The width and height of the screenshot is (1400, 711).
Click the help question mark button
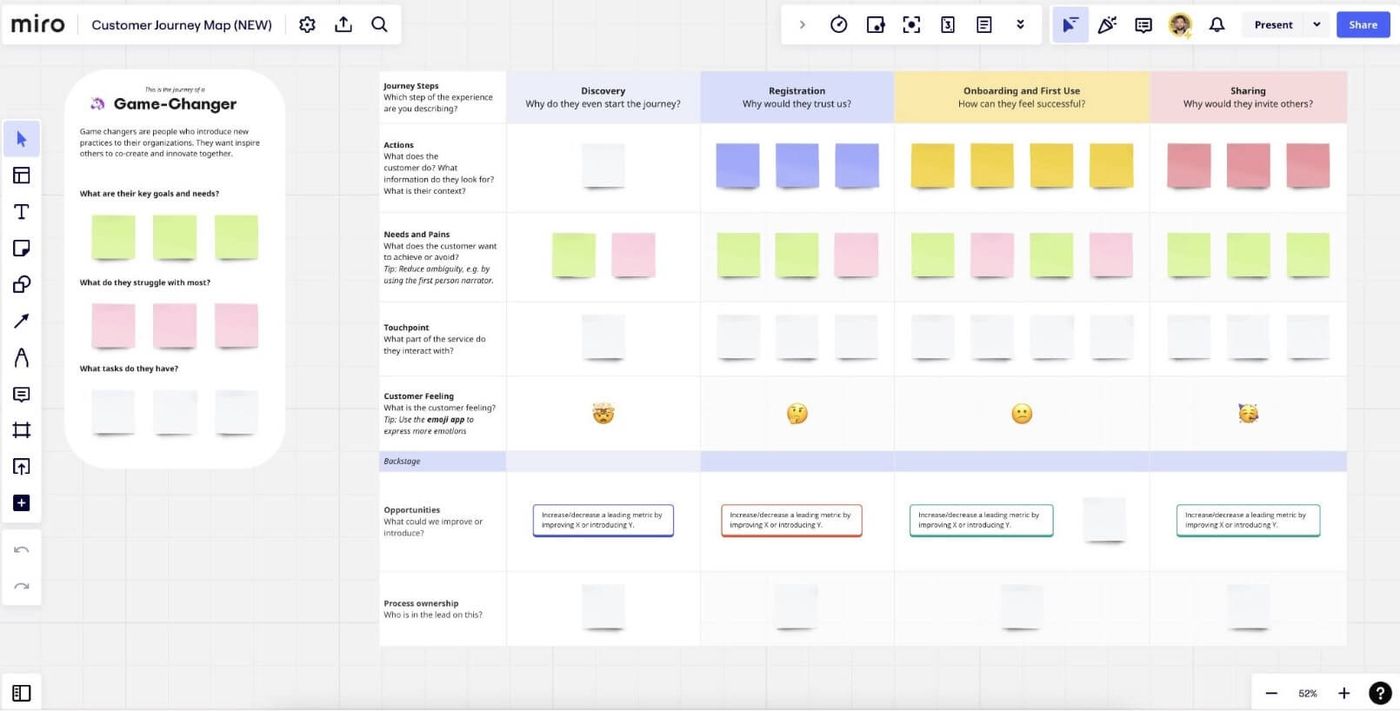(1380, 693)
